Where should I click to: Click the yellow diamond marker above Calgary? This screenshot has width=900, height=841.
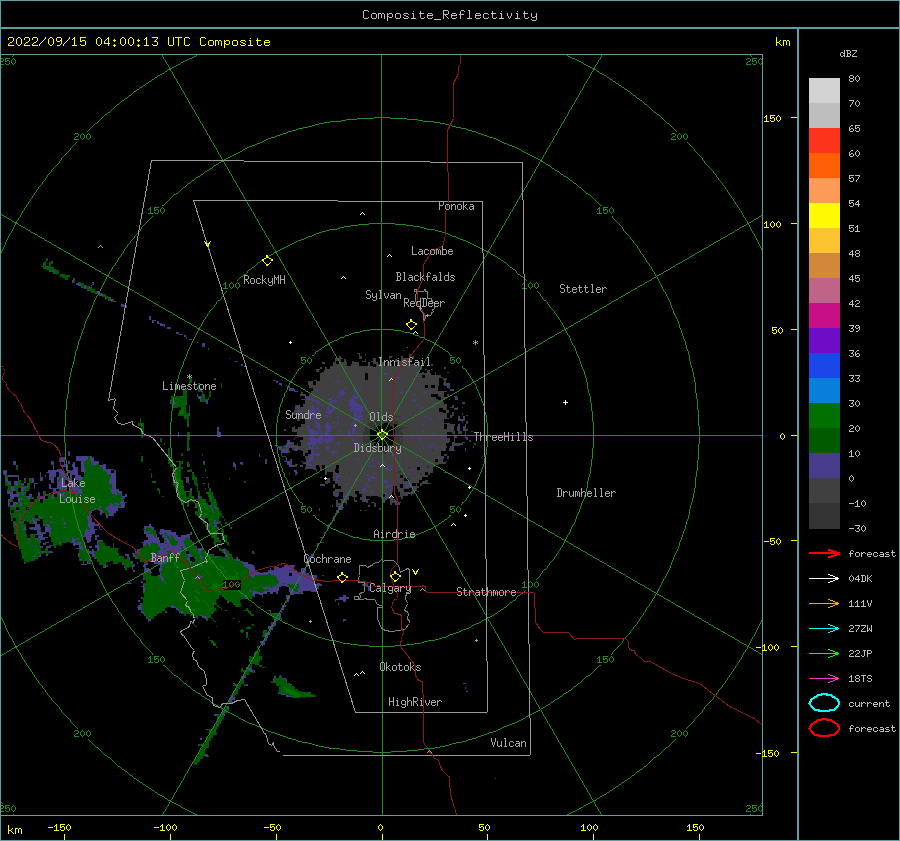click(x=395, y=576)
